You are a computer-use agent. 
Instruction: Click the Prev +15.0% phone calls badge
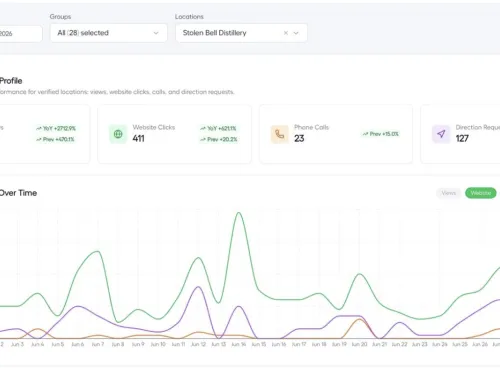pos(381,134)
